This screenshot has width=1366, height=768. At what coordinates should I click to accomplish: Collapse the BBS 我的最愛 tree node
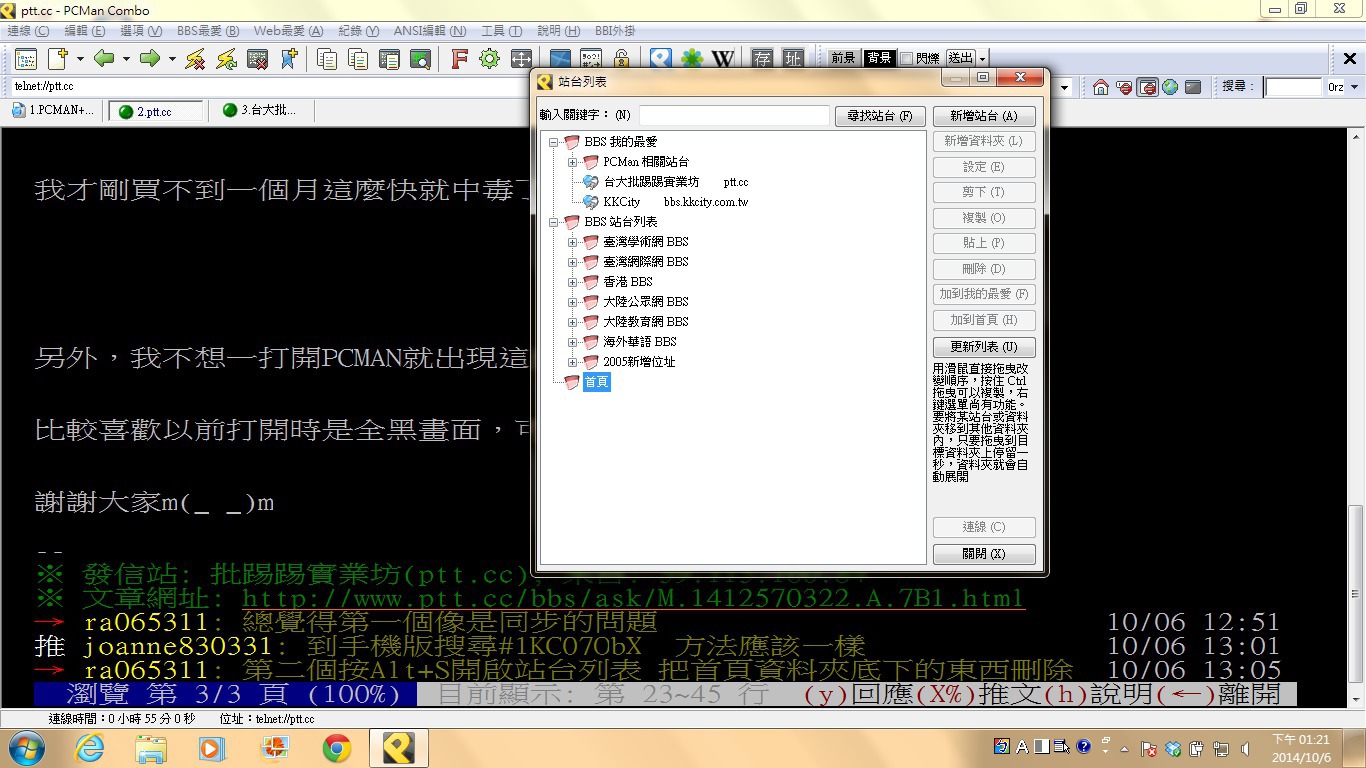pyautogui.click(x=554, y=142)
